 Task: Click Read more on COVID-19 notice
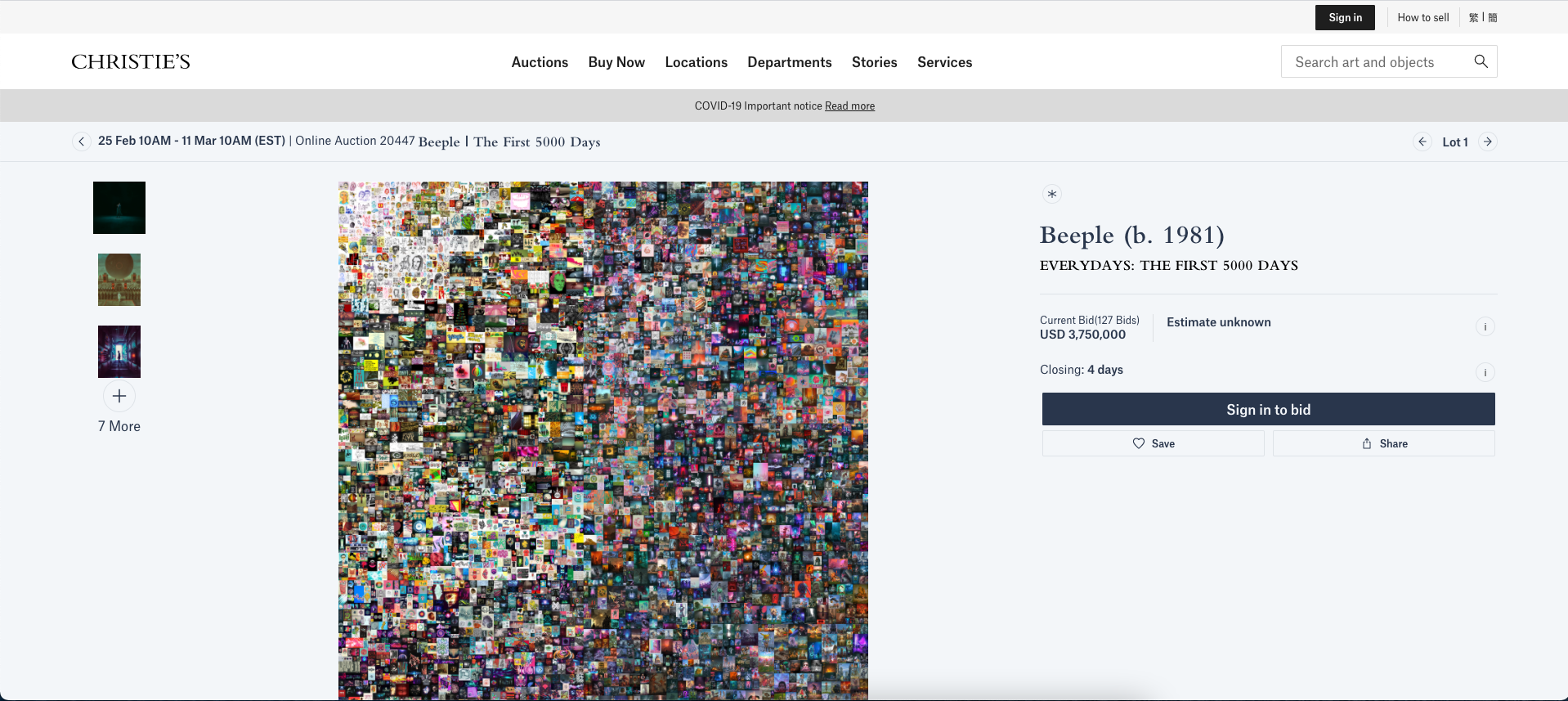click(849, 106)
